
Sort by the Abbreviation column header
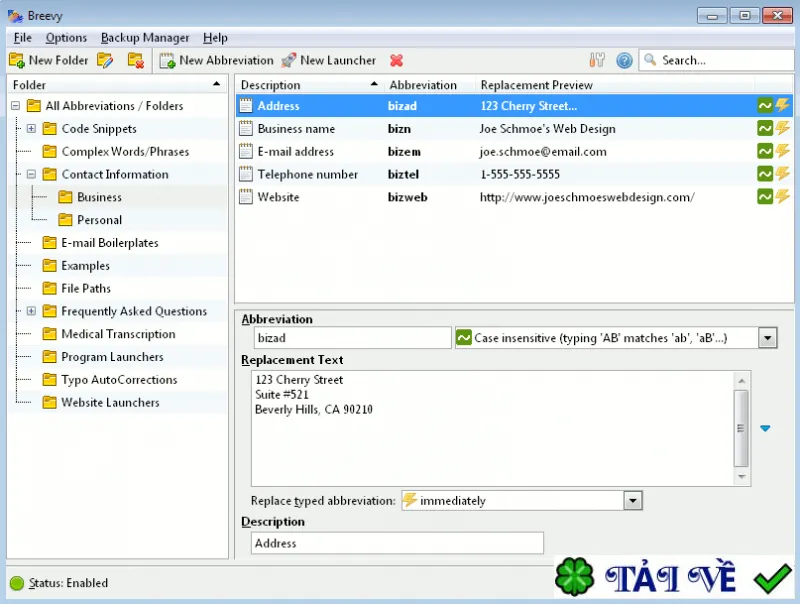tap(430, 85)
